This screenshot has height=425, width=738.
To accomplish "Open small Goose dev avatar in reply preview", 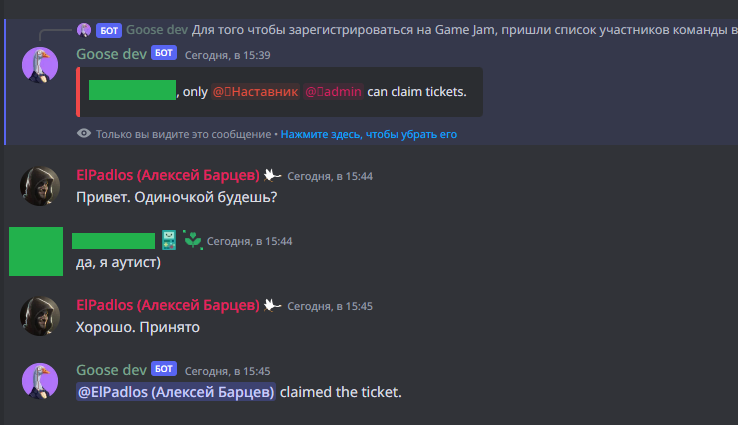I will [x=84, y=30].
